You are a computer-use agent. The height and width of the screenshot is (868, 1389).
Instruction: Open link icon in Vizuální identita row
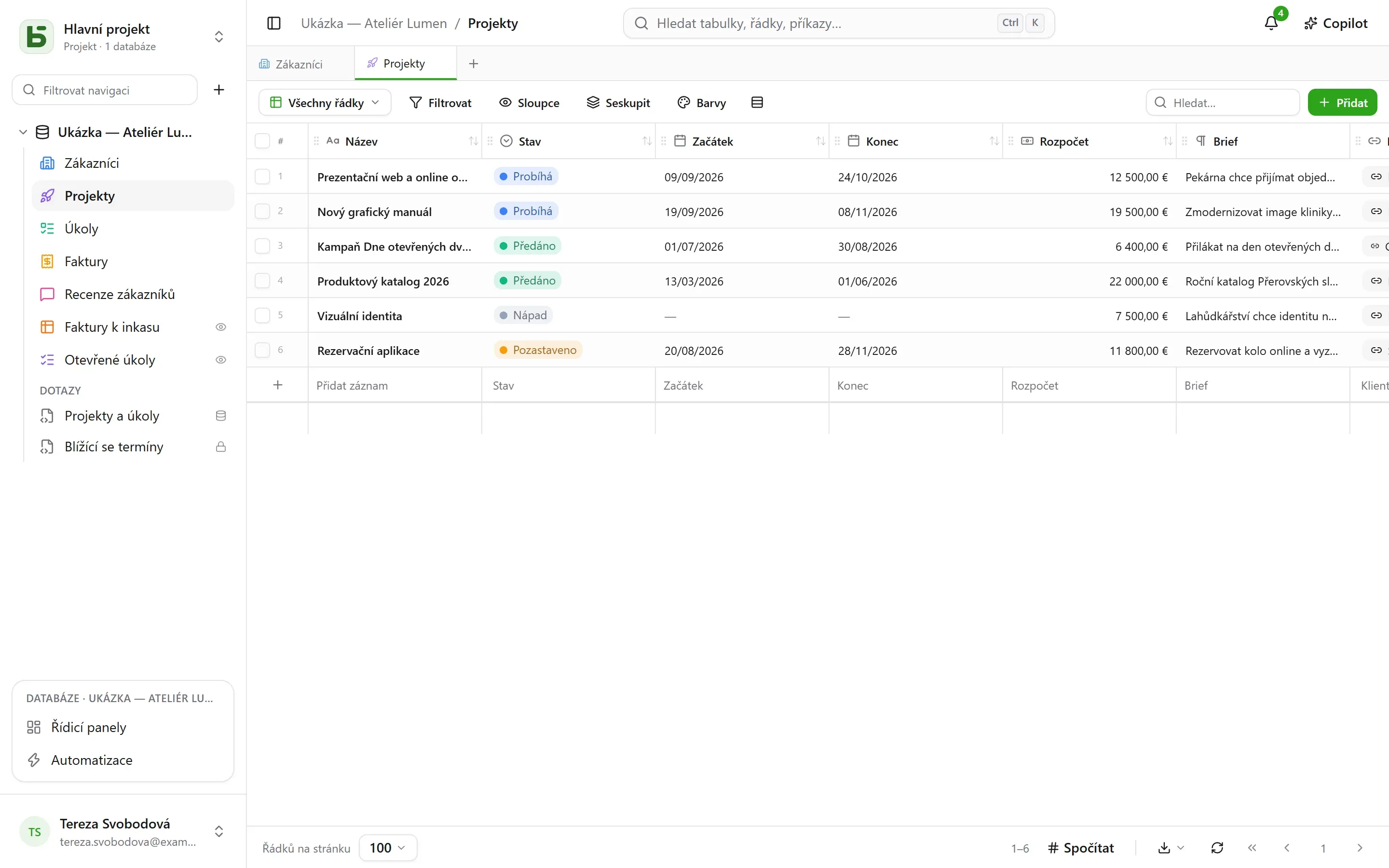[x=1376, y=315]
